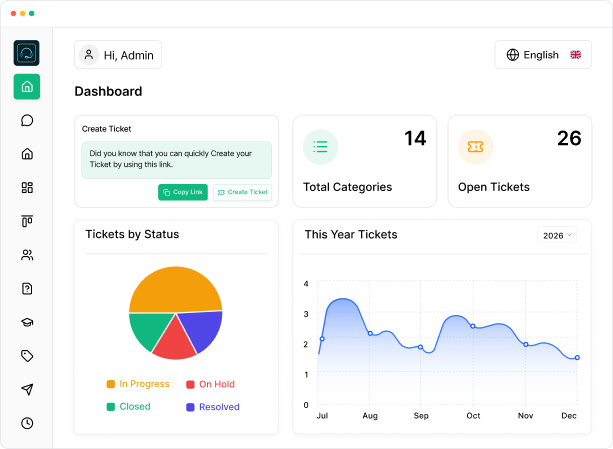Click the number 26 count
The width and height of the screenshot is (613, 449).
[569, 139]
